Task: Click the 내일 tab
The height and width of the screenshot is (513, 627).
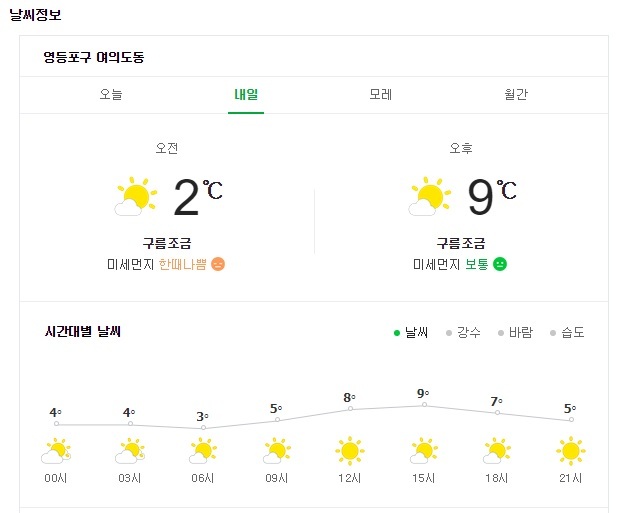Action: tap(246, 95)
